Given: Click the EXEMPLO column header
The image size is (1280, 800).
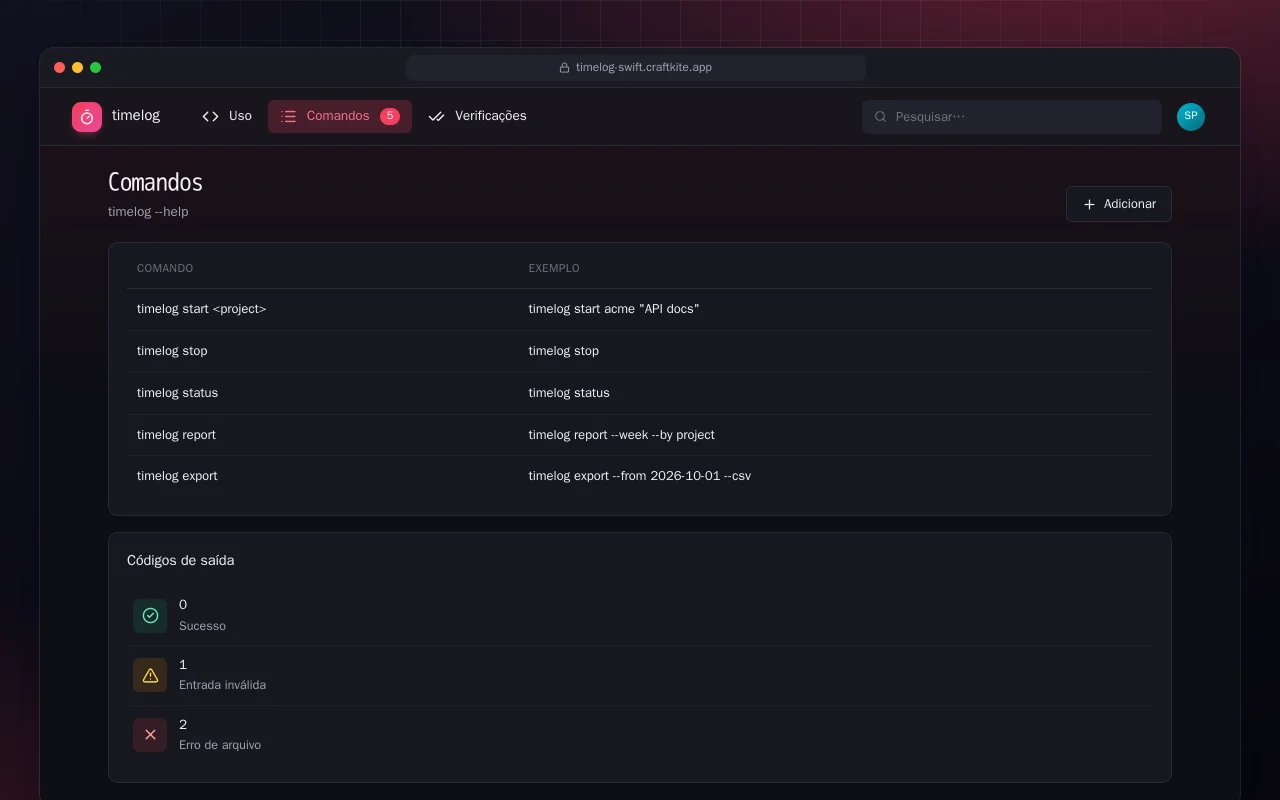Looking at the screenshot, I should tap(554, 268).
